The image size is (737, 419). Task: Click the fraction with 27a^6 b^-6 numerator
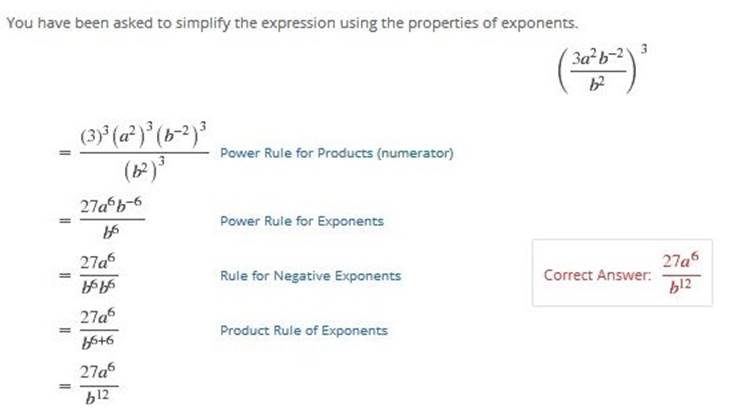coord(111,219)
